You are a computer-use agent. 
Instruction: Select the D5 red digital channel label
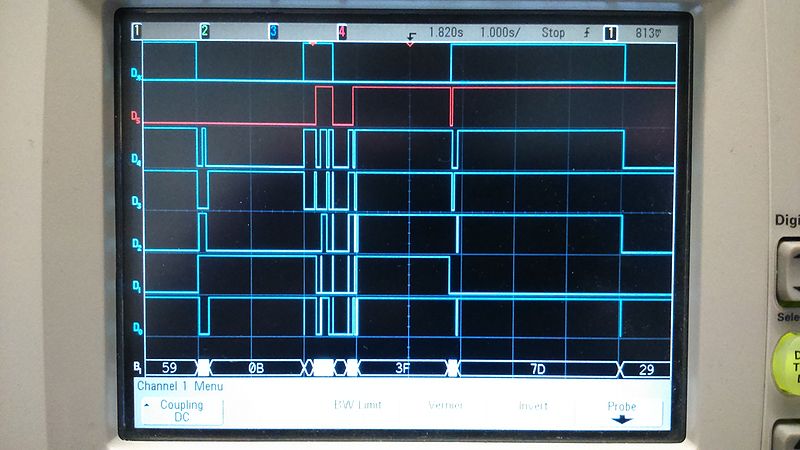pyautogui.click(x=136, y=117)
